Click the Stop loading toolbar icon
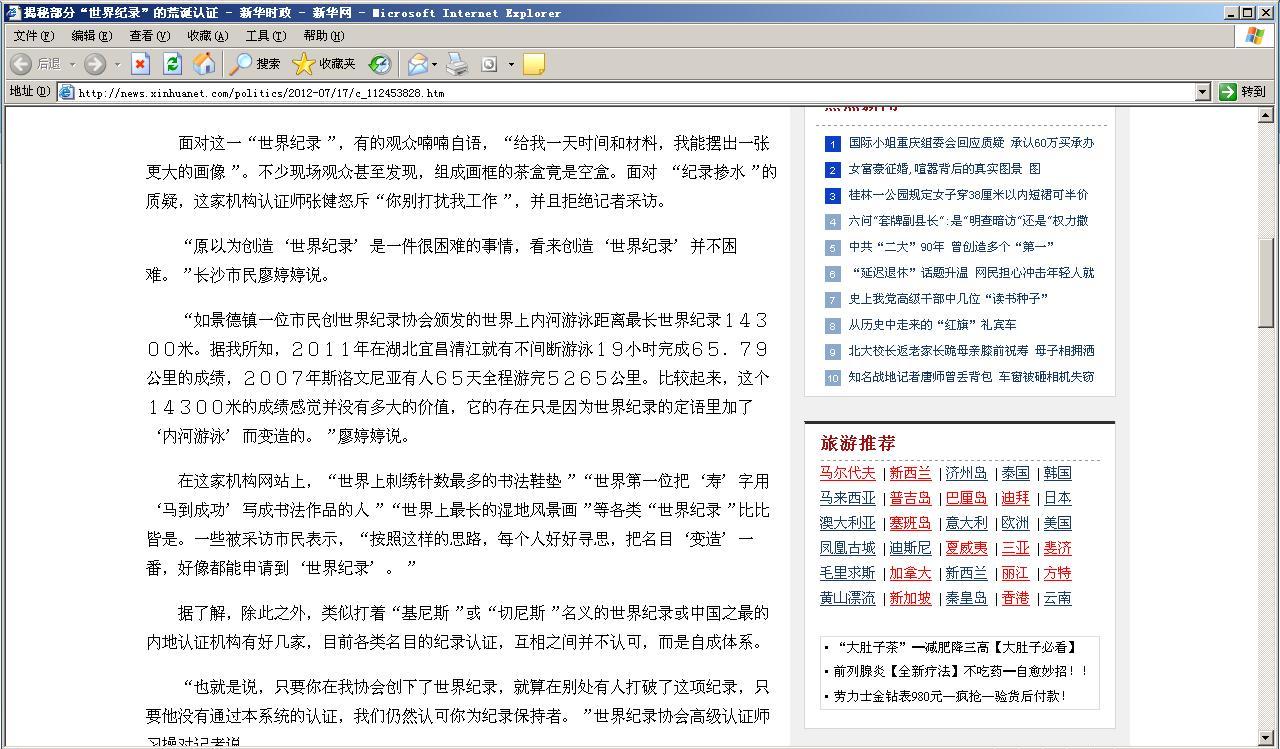The image size is (1280, 749). 140,64
